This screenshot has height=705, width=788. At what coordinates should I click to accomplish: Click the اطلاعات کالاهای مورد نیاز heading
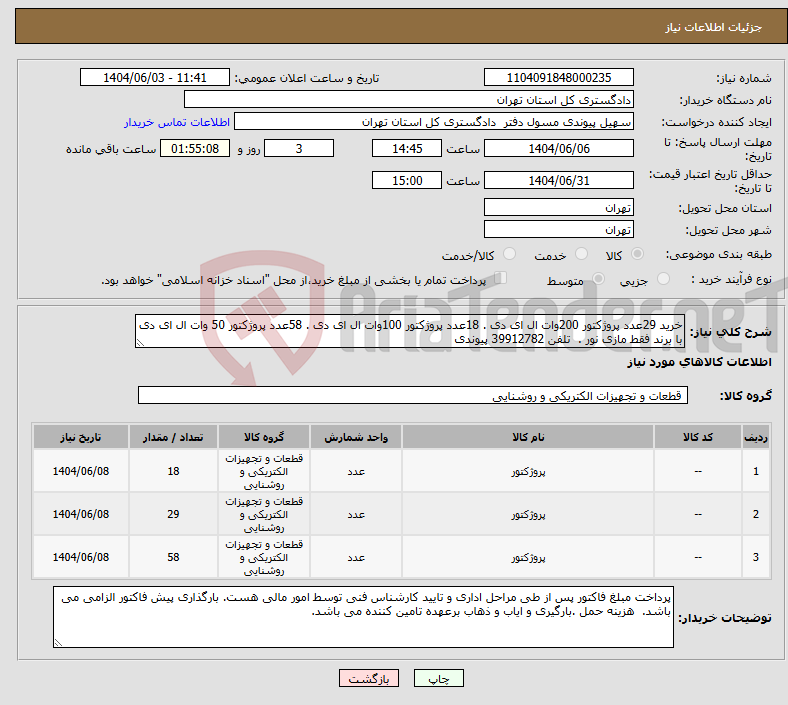[699, 362]
